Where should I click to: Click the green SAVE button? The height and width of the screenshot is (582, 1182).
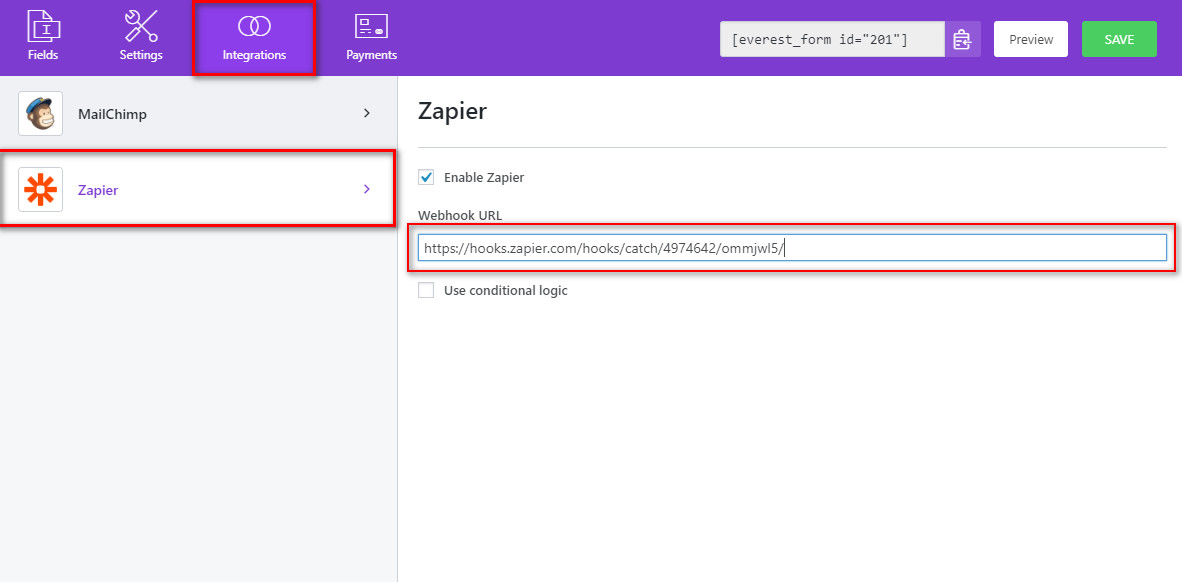click(1119, 39)
